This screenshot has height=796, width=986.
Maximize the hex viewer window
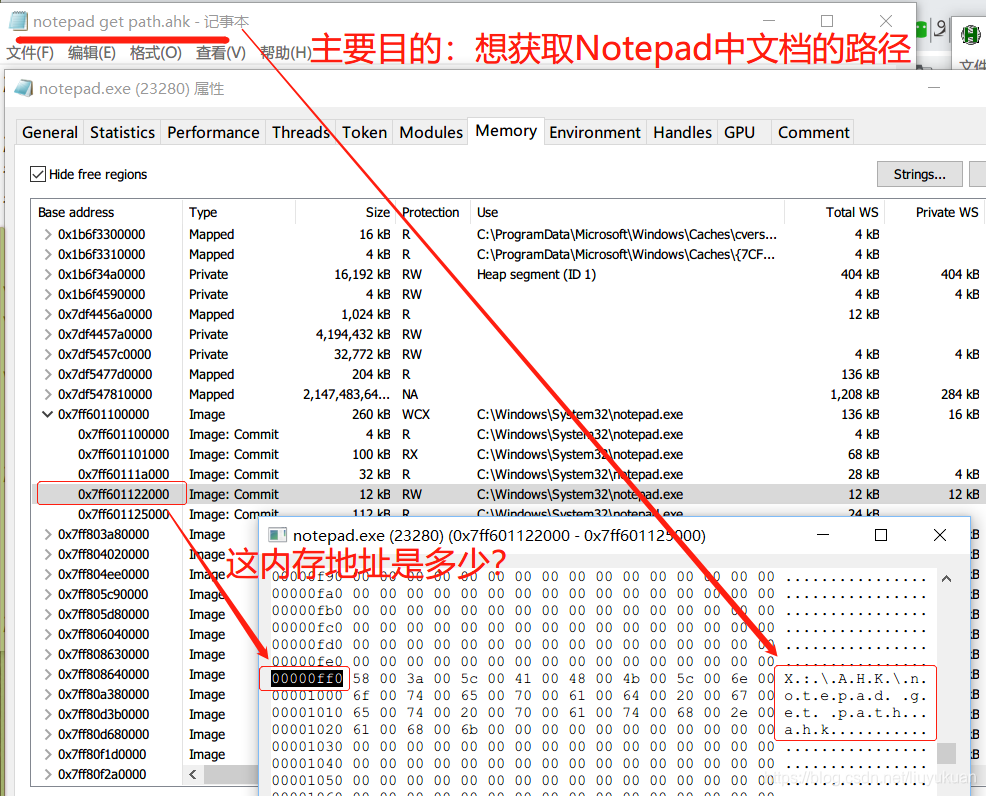(881, 535)
